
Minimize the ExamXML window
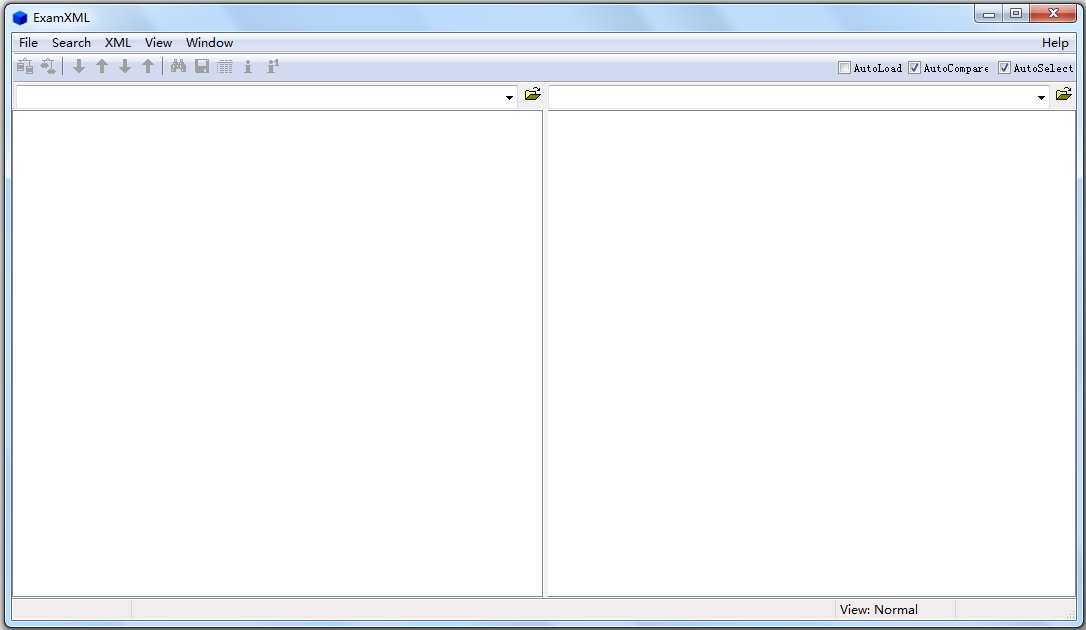point(988,13)
